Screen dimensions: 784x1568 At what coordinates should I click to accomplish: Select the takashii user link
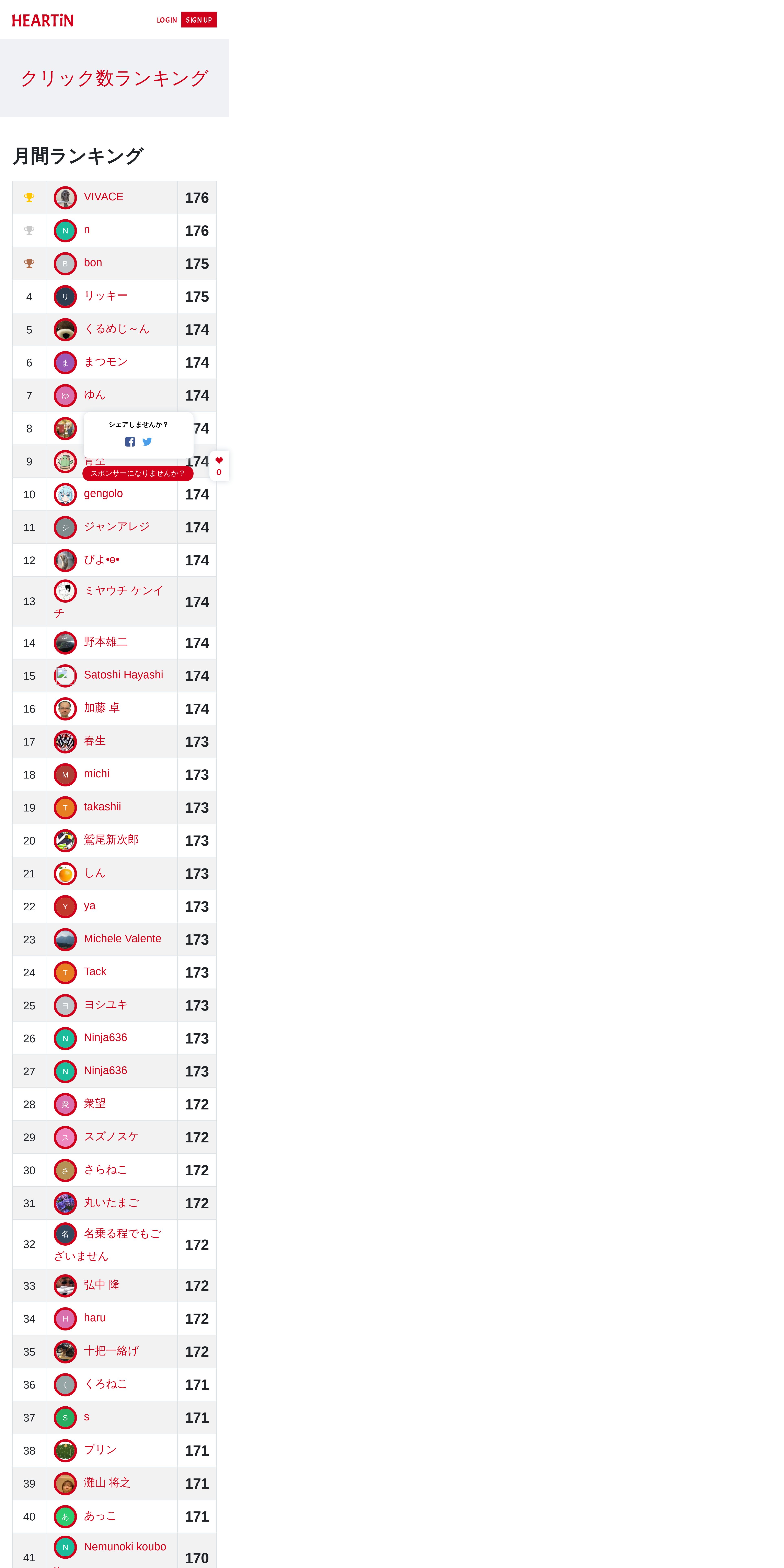[x=102, y=807]
